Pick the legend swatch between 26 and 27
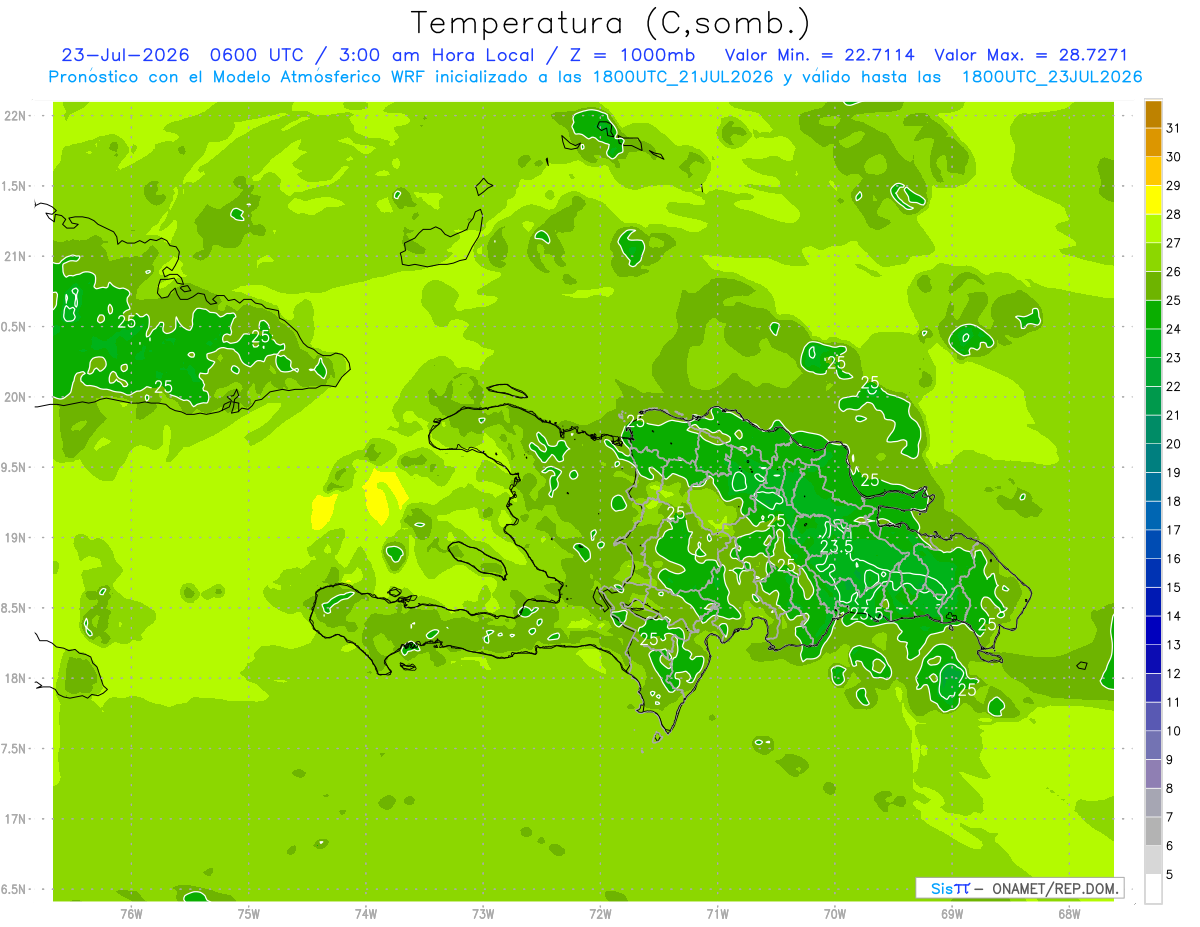The image size is (1200, 927). coord(1153,258)
